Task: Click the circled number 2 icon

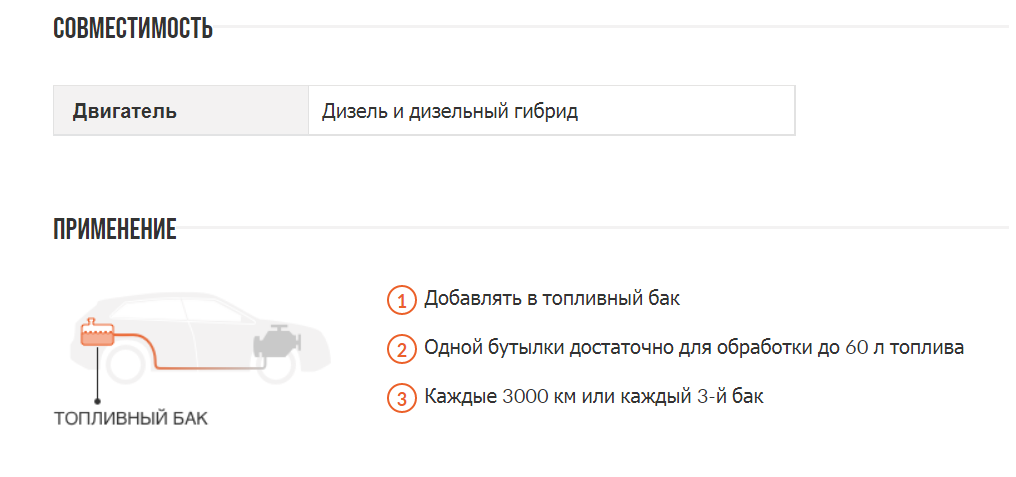Action: point(400,349)
